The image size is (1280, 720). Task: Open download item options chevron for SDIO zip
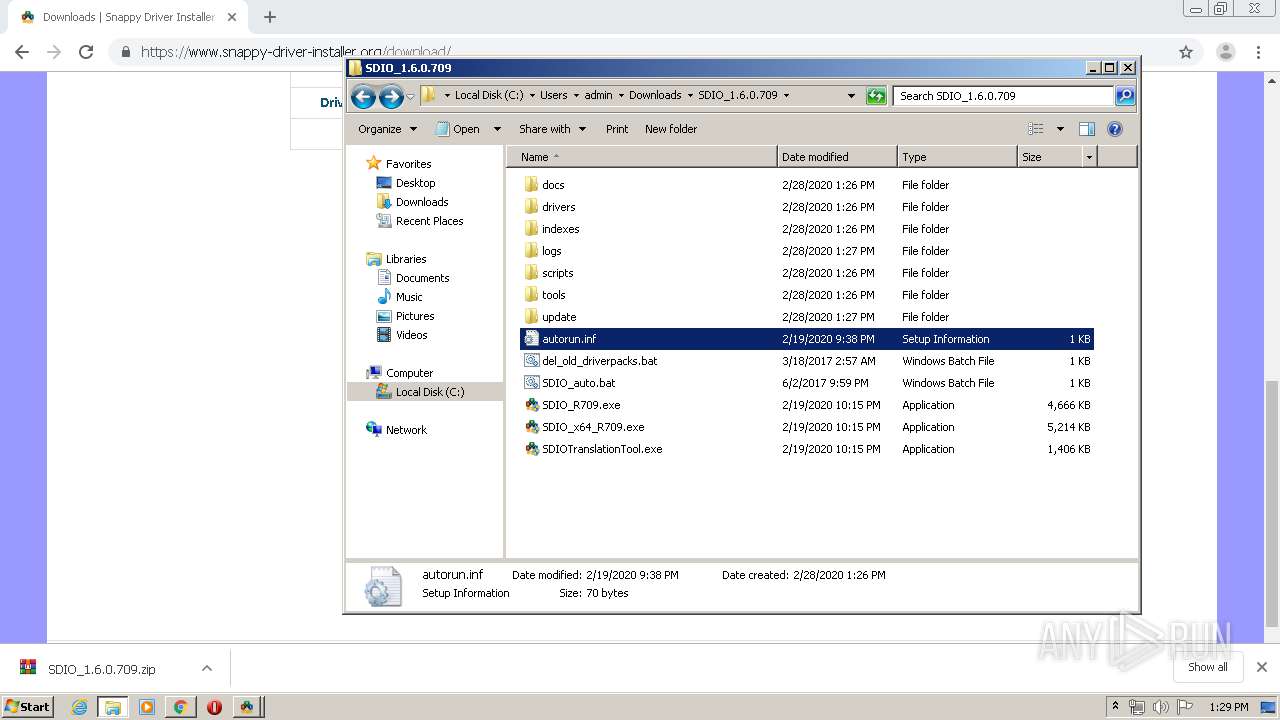tap(207, 668)
